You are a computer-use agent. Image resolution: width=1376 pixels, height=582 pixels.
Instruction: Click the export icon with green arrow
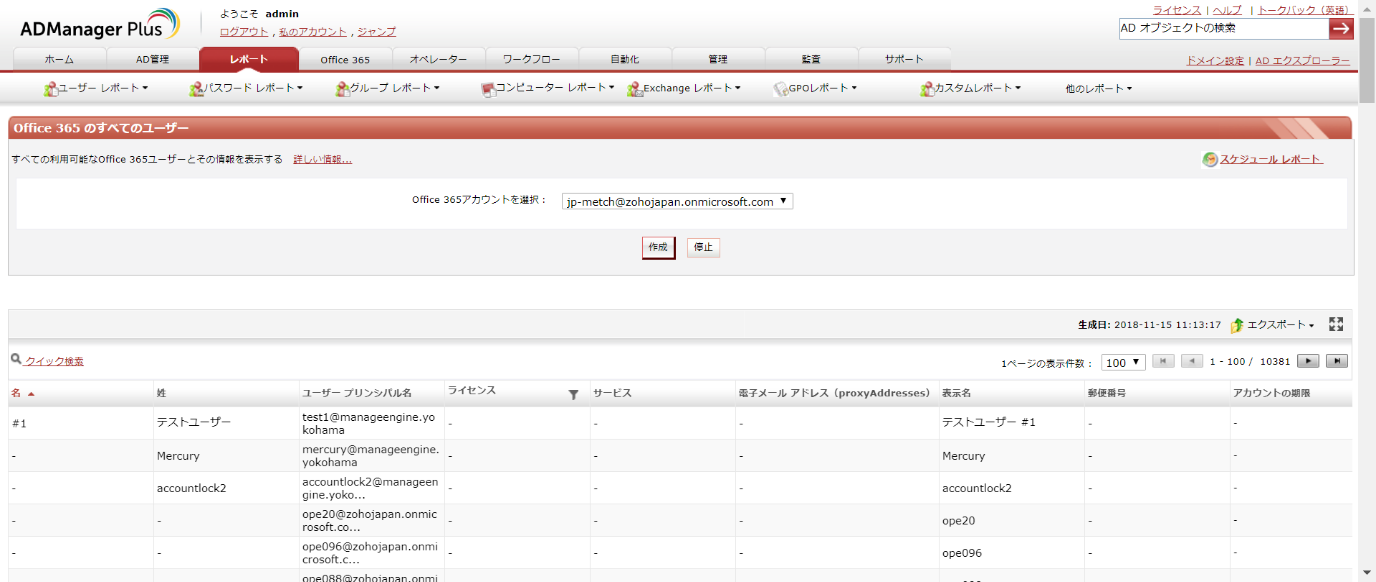click(x=1237, y=325)
